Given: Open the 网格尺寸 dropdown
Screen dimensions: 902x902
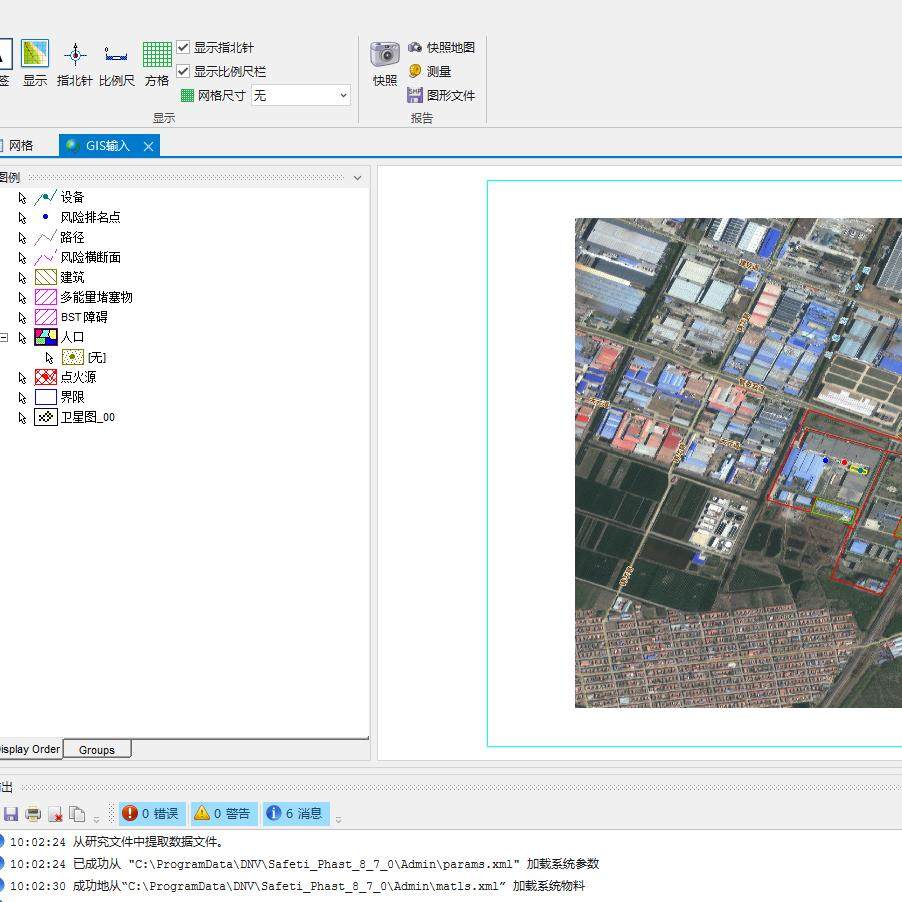Looking at the screenshot, I should tap(301, 95).
